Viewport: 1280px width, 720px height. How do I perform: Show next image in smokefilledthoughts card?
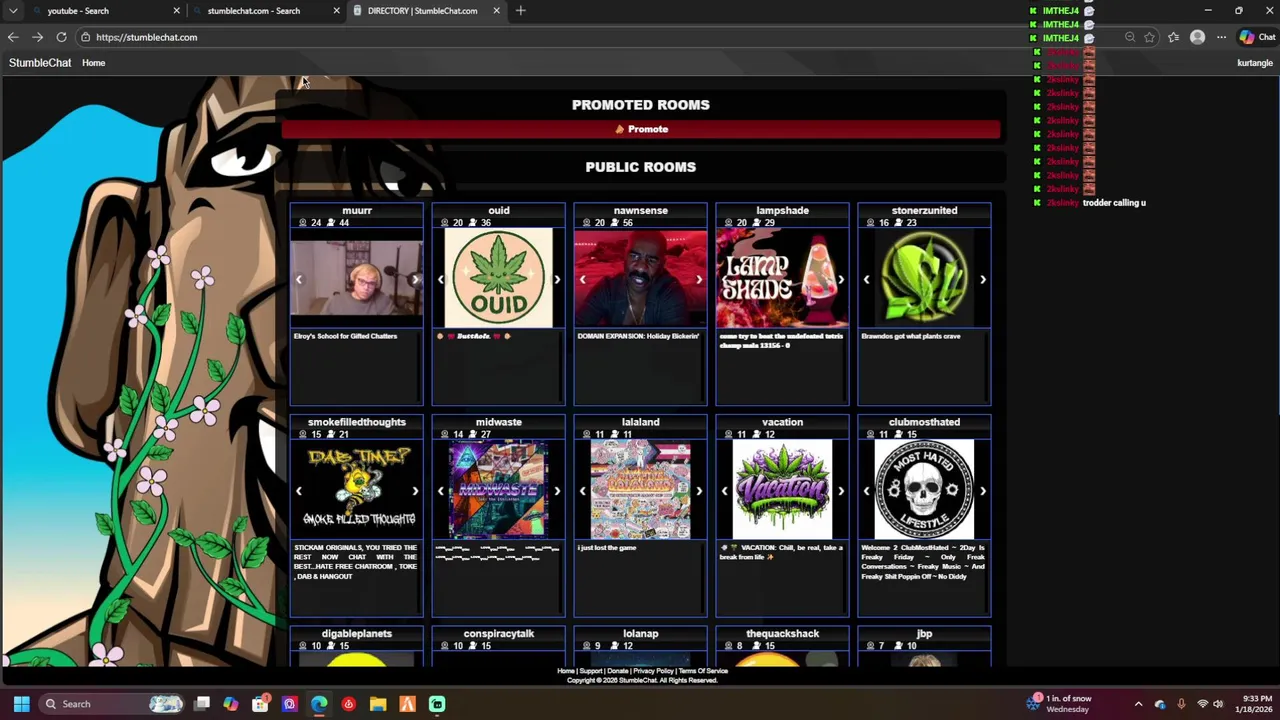(x=415, y=491)
